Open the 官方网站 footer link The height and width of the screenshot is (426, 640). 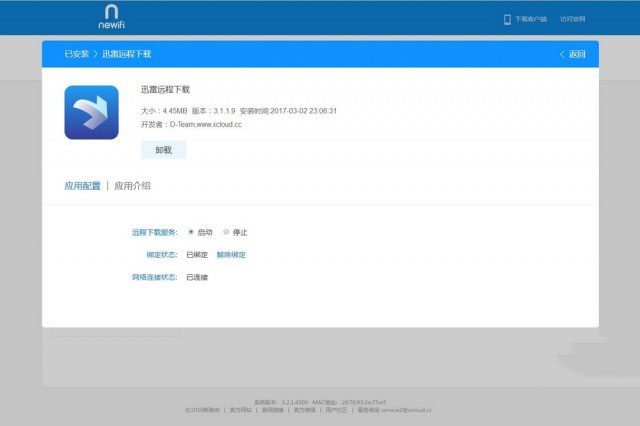(x=240, y=410)
